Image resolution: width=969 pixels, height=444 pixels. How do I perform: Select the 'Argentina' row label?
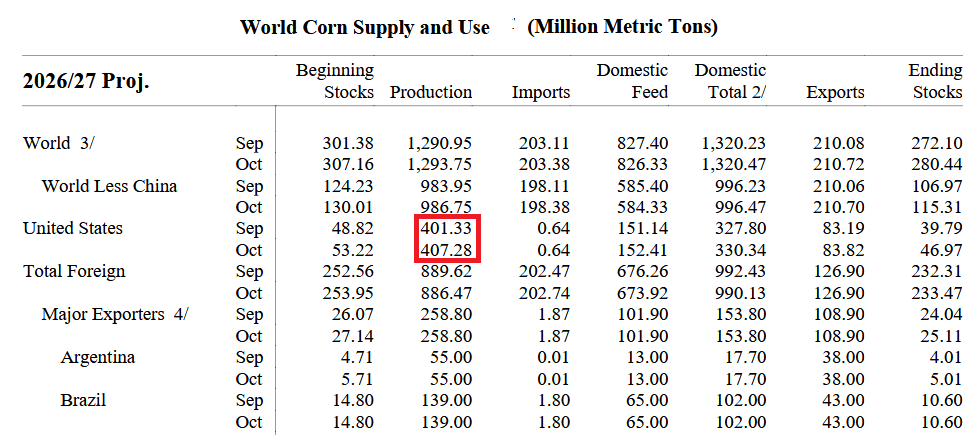point(98,357)
